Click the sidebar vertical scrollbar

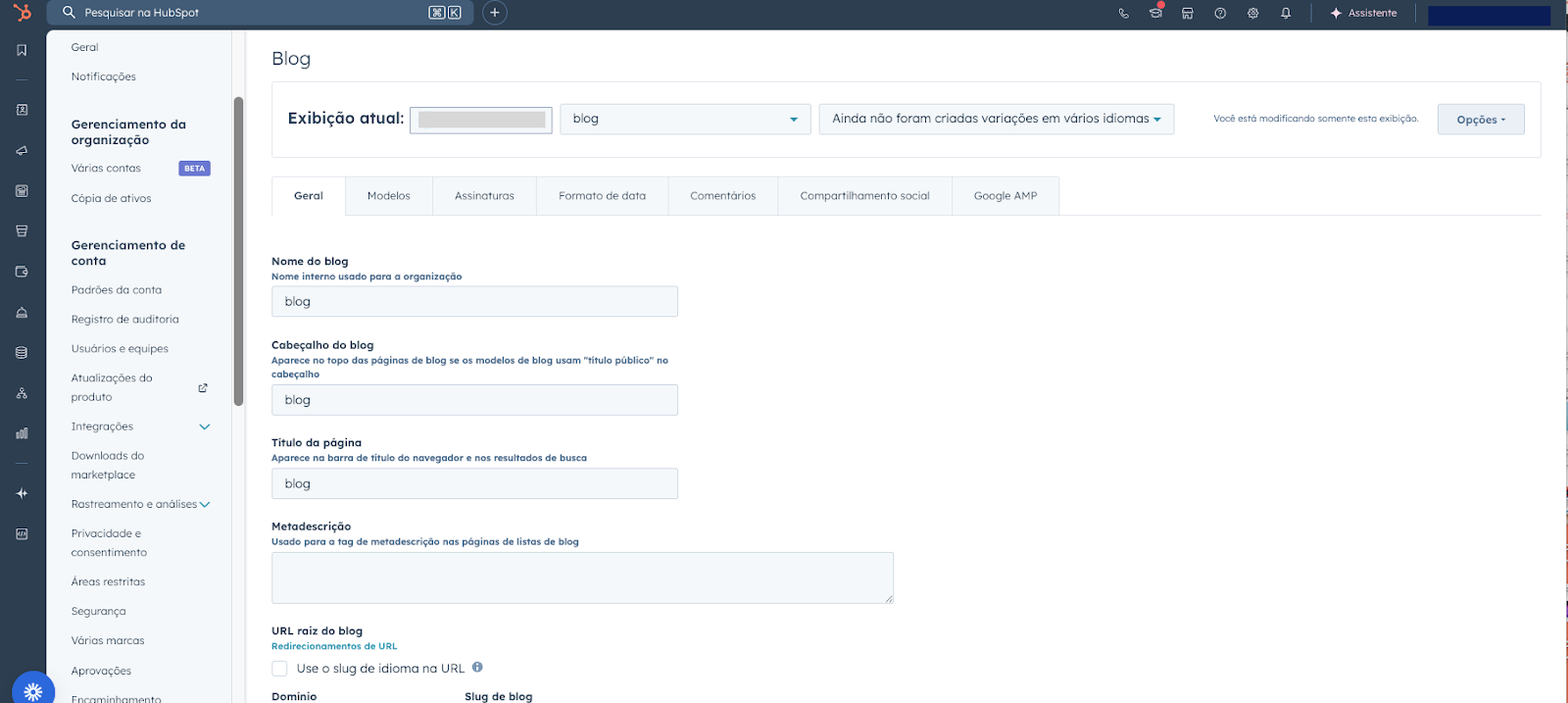(x=238, y=250)
